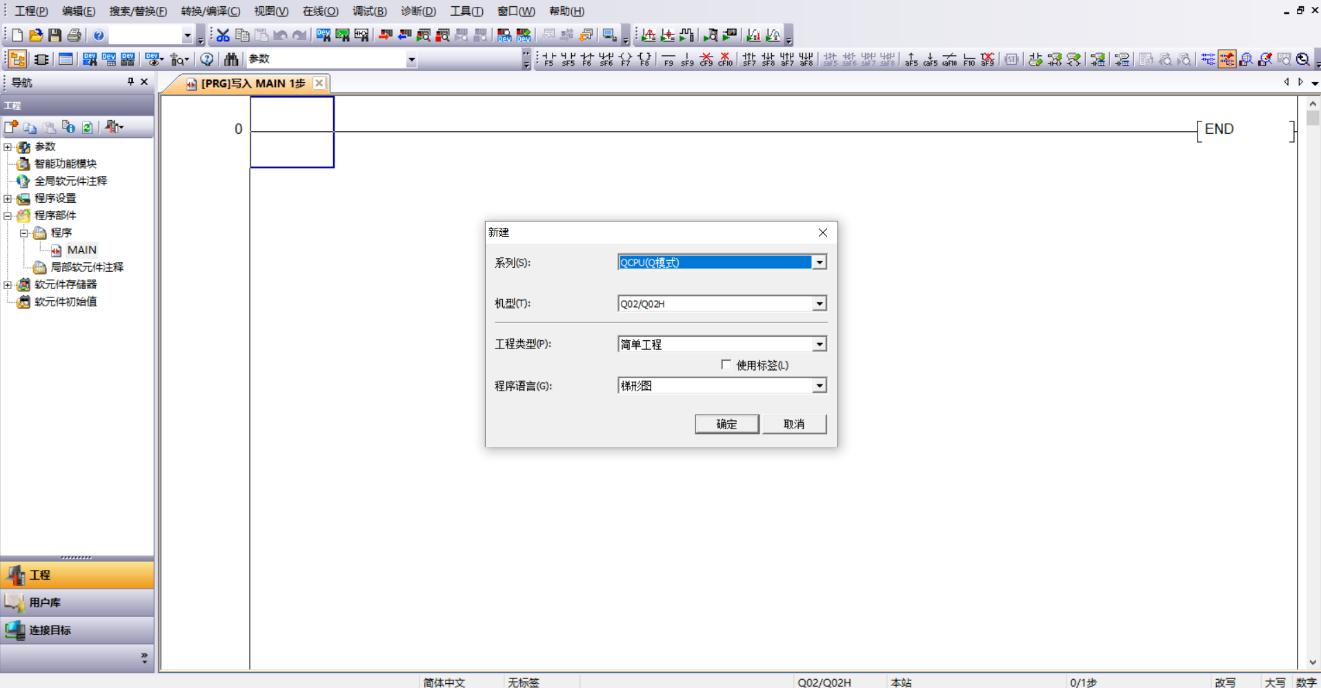Screen dimensions: 1321x688
Task: Insert close contact F6 icon
Action: [x=587, y=60]
